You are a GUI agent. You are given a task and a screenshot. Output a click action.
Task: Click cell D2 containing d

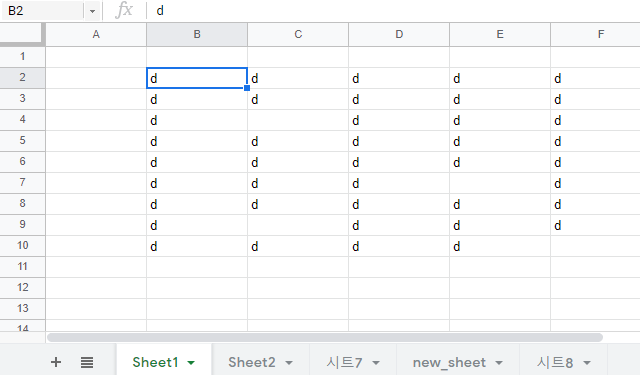(x=399, y=78)
